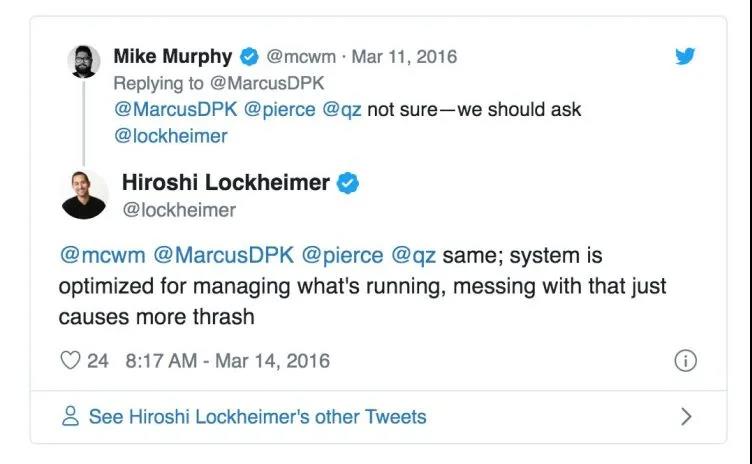Image resolution: width=752 pixels, height=464 pixels.
Task: Open @MarcusDPK in Replying to line
Action: pos(267,83)
